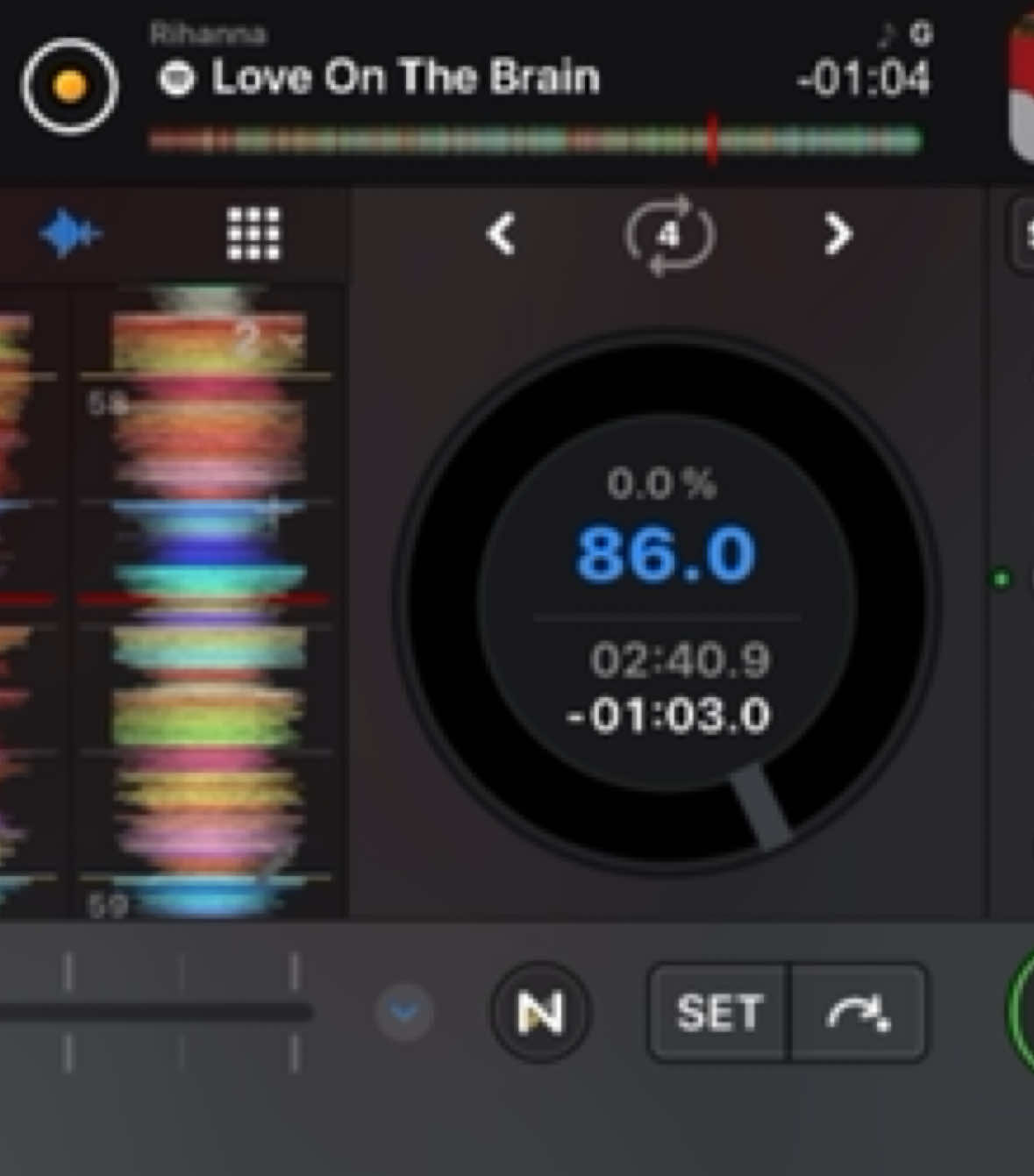This screenshot has height=1176, width=1034.
Task: Click the small icon before the song title
Action: pos(176,79)
